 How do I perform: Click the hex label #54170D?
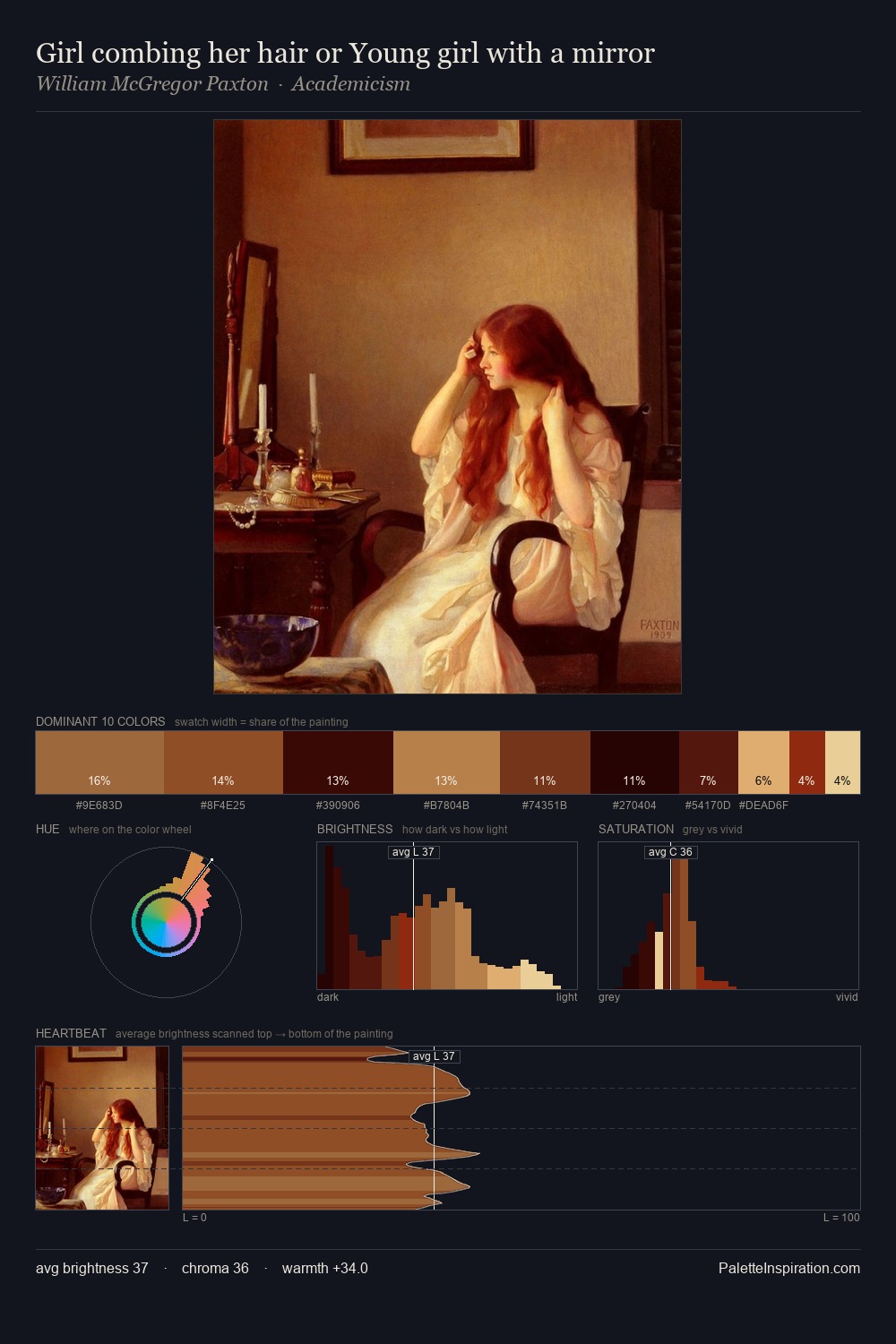coord(708,806)
